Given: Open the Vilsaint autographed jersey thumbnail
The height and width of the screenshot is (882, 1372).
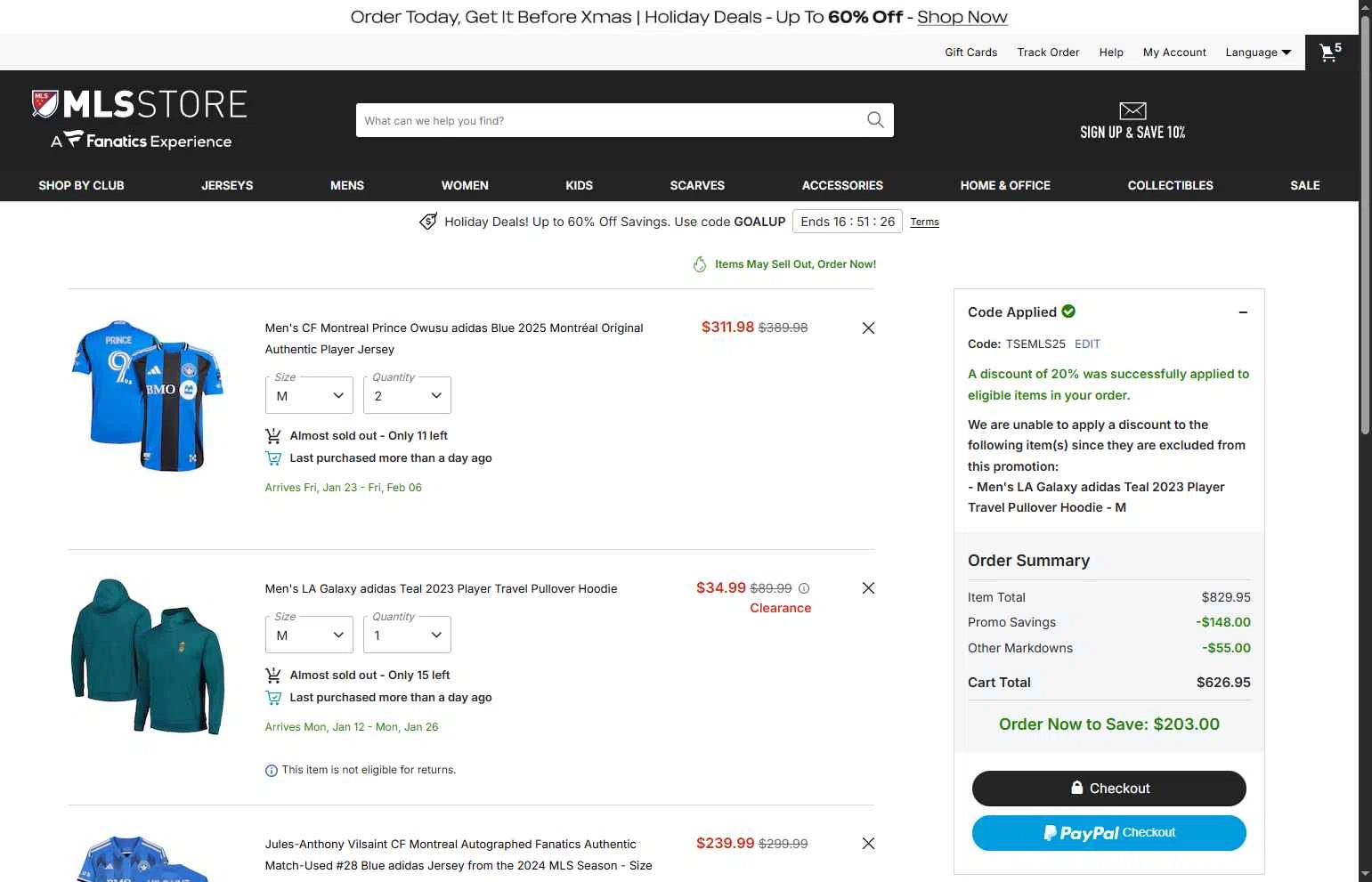Looking at the screenshot, I should pos(144,859).
